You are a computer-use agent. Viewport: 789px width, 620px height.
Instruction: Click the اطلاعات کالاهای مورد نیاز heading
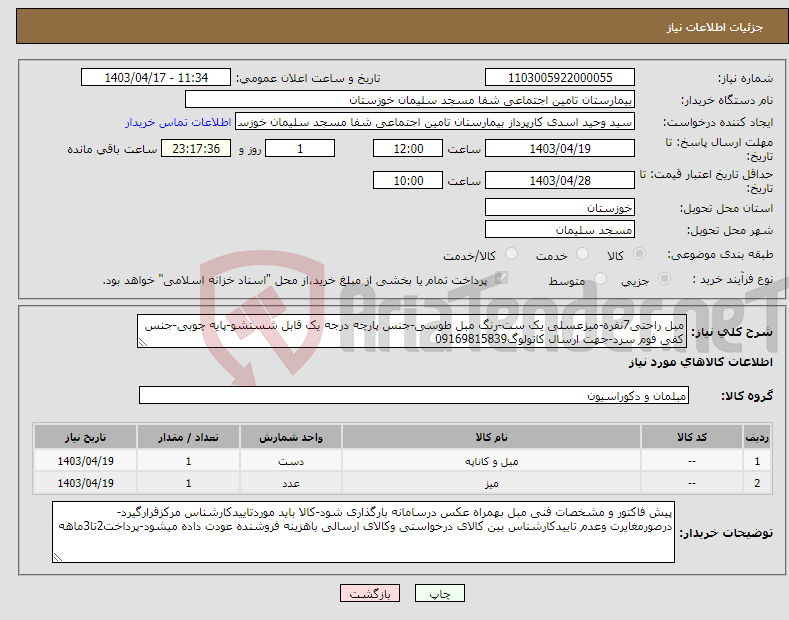click(700, 362)
